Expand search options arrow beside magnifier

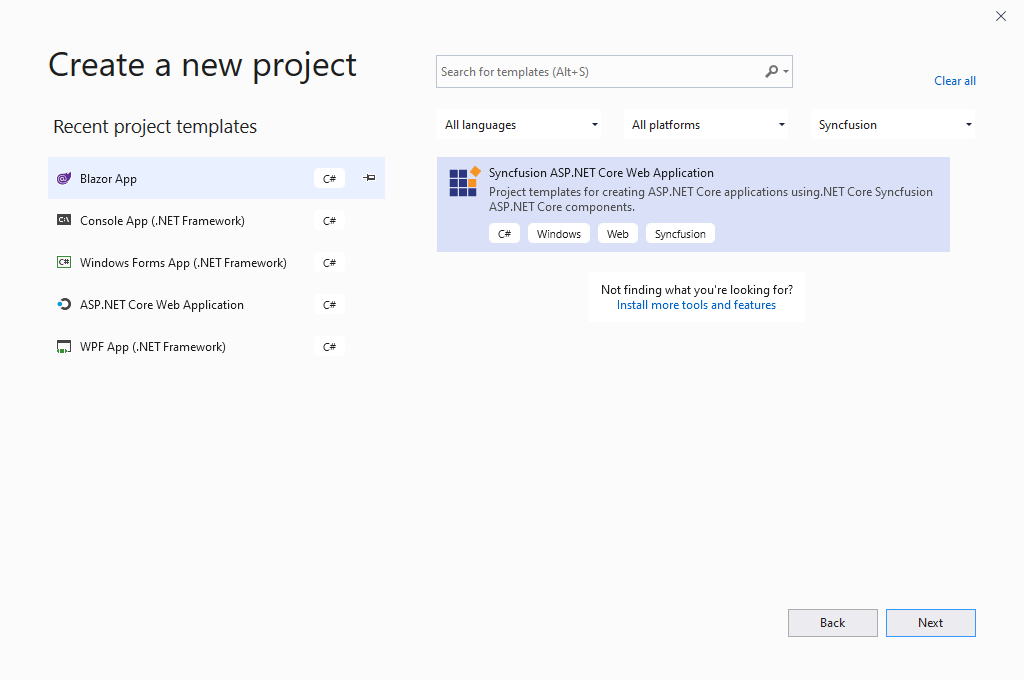pos(786,71)
